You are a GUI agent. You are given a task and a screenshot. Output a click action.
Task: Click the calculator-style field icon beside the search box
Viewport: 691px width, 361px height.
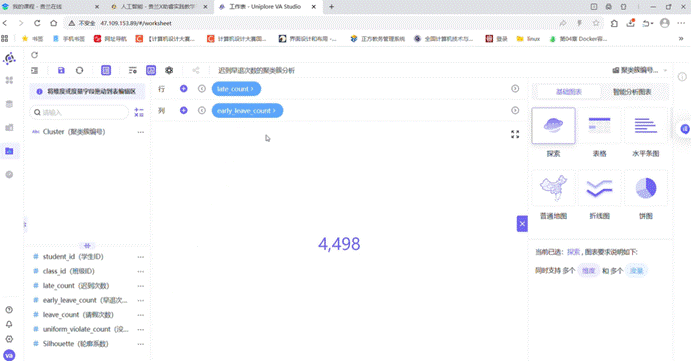[x=139, y=112]
